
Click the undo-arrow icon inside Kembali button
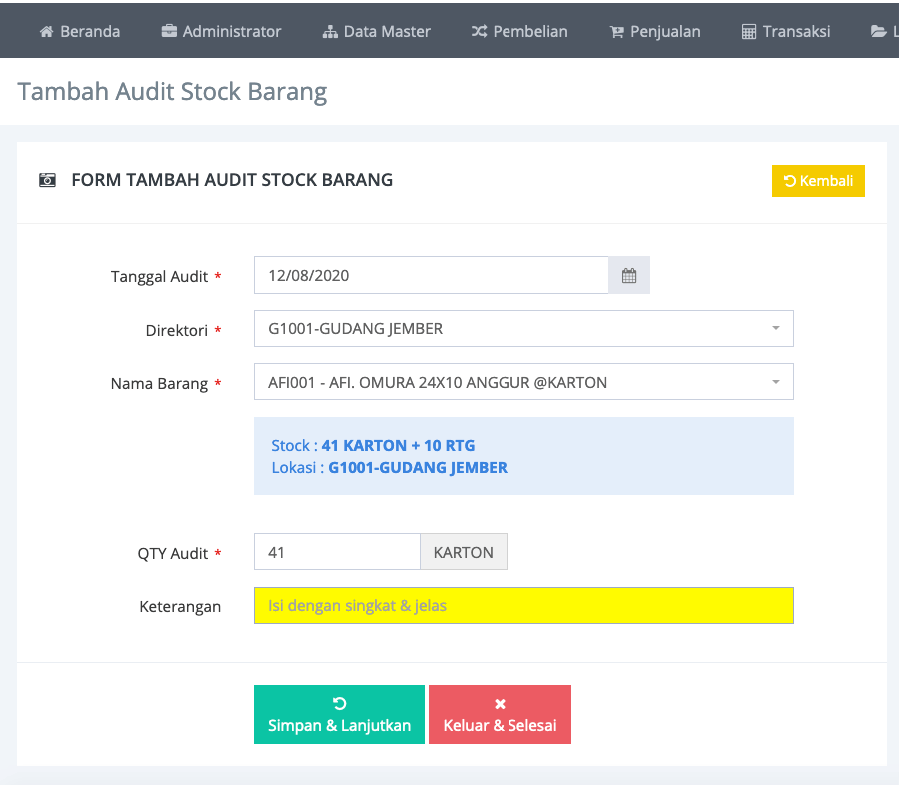pyautogui.click(x=792, y=181)
